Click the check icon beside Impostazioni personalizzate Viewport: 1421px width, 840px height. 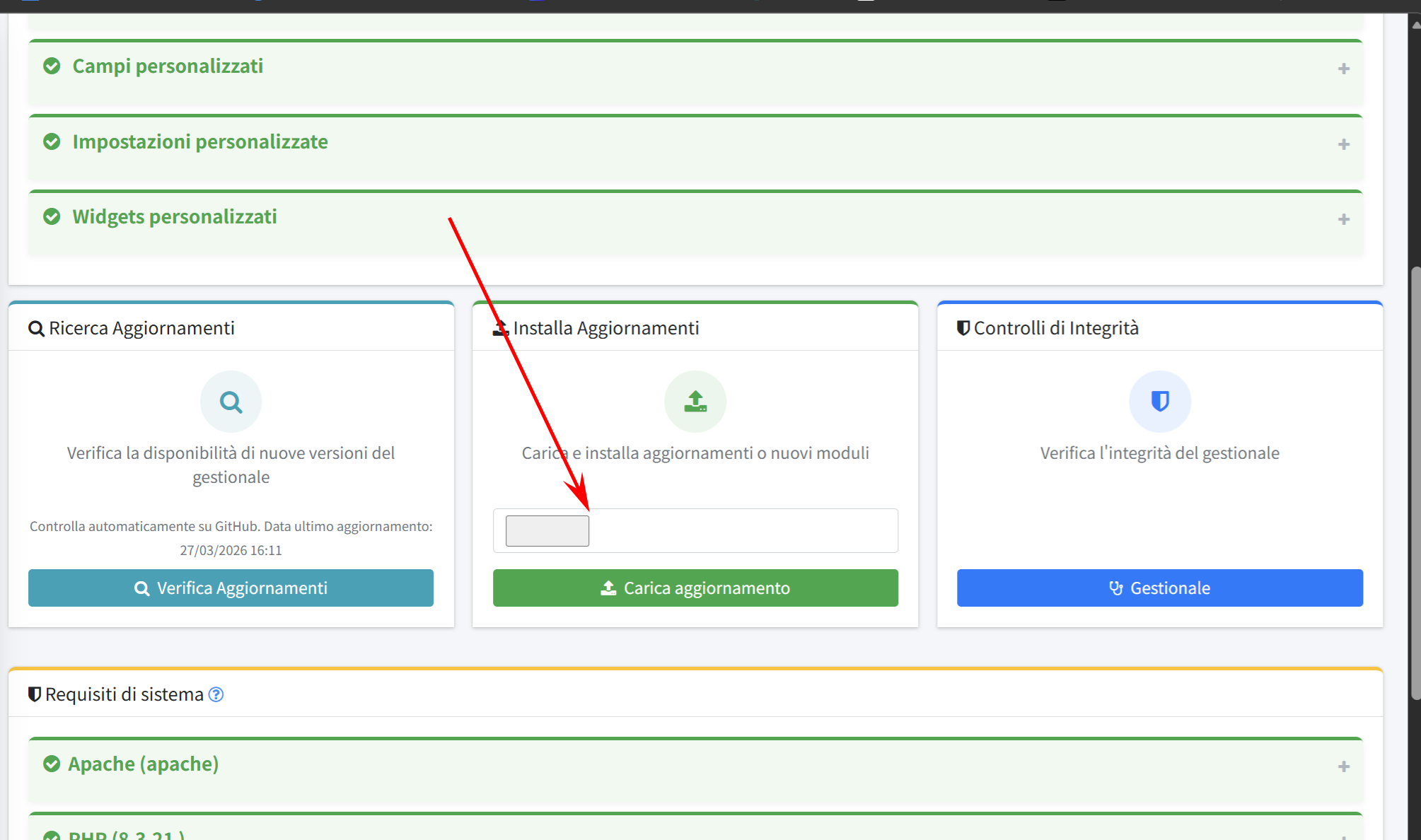pos(52,142)
